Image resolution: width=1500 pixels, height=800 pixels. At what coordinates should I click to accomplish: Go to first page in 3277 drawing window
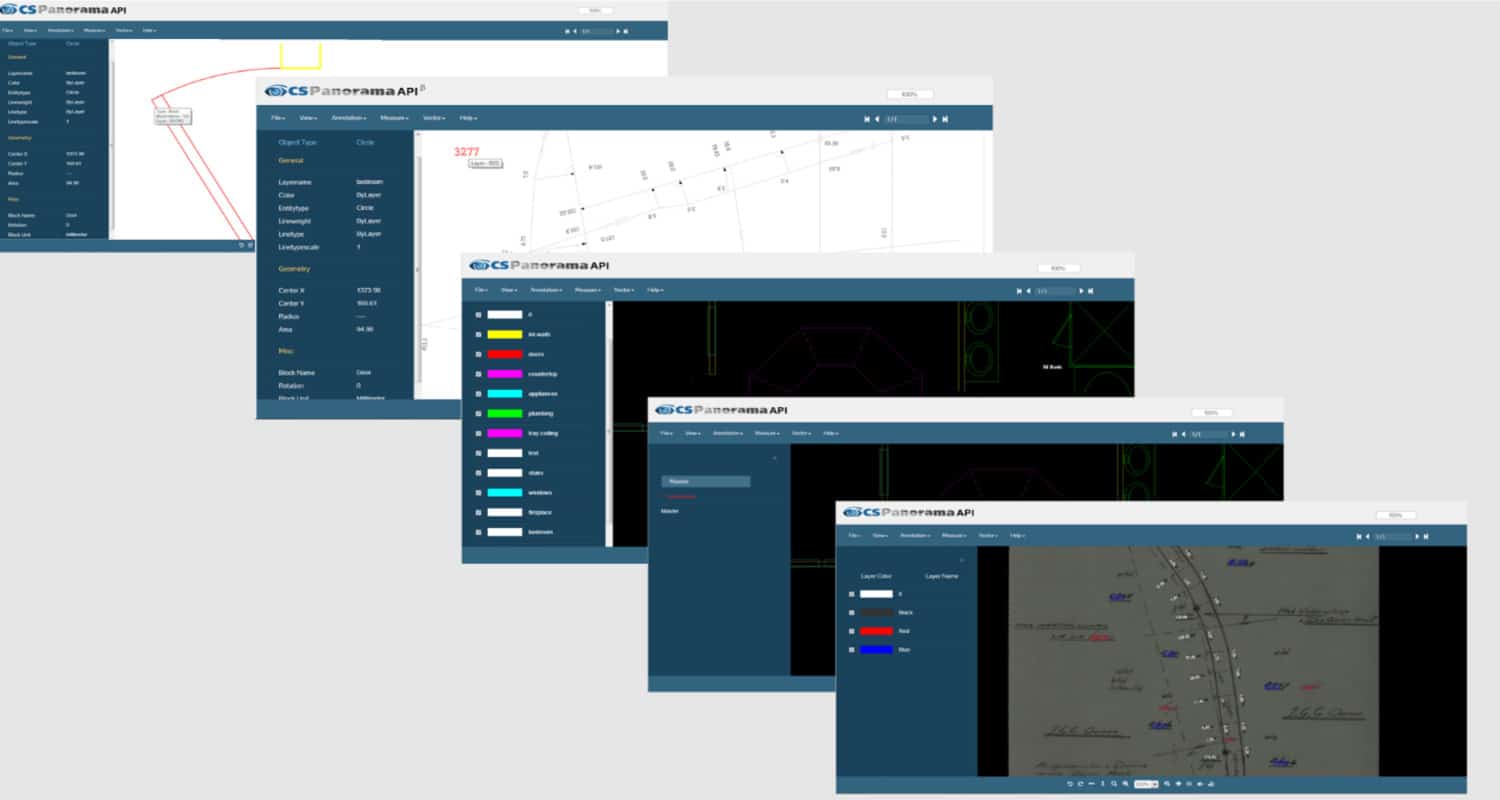[x=867, y=119]
